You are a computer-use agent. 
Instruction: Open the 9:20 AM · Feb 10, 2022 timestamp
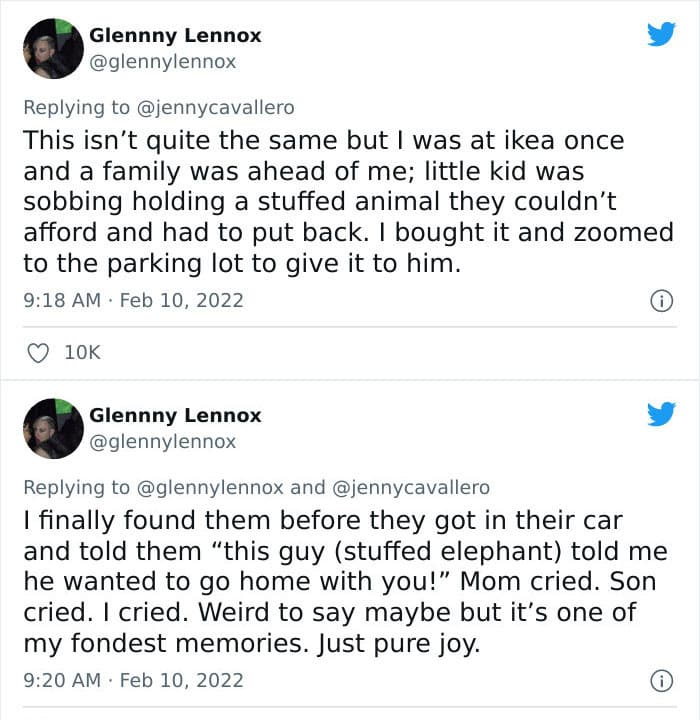click(133, 680)
